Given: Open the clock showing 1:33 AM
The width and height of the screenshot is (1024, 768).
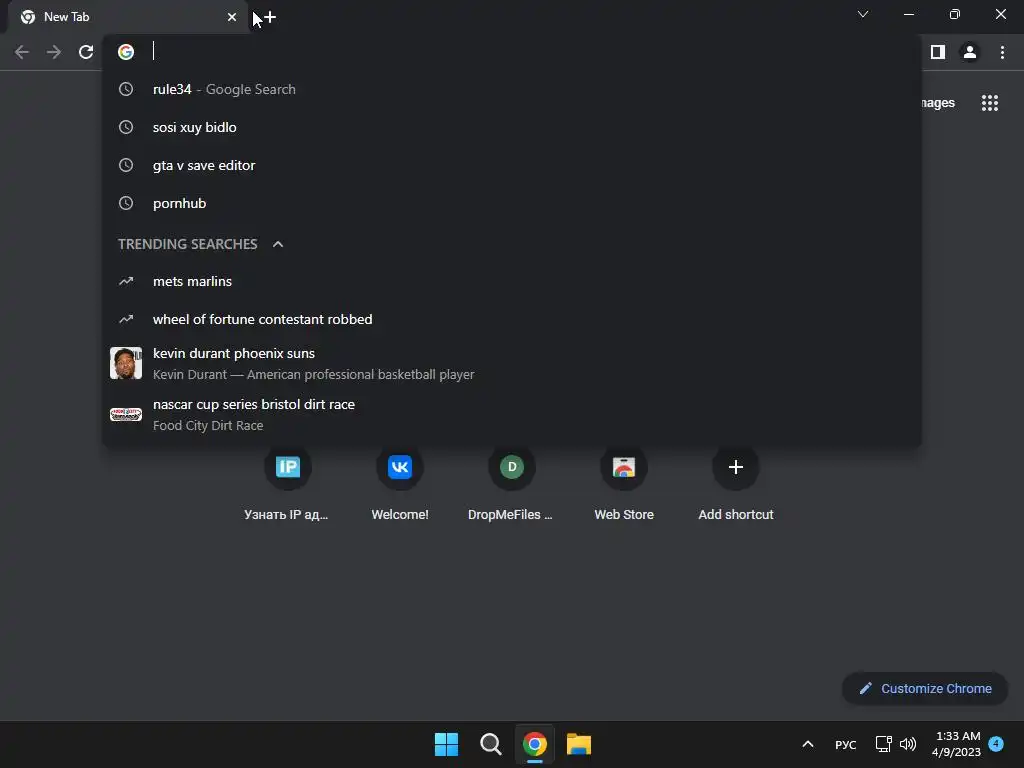Looking at the screenshot, I should pos(957,744).
